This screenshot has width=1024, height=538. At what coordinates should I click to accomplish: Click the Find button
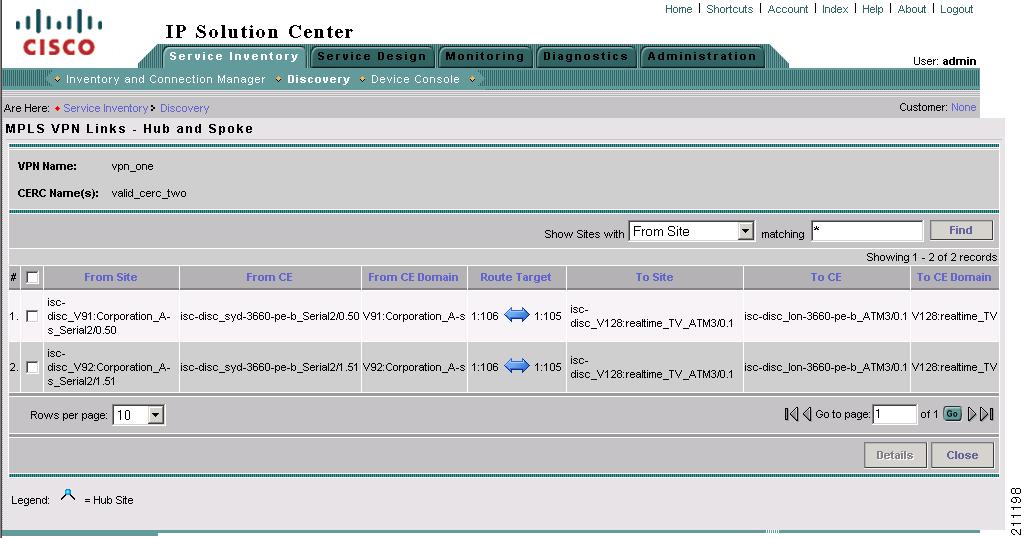[x=961, y=230]
